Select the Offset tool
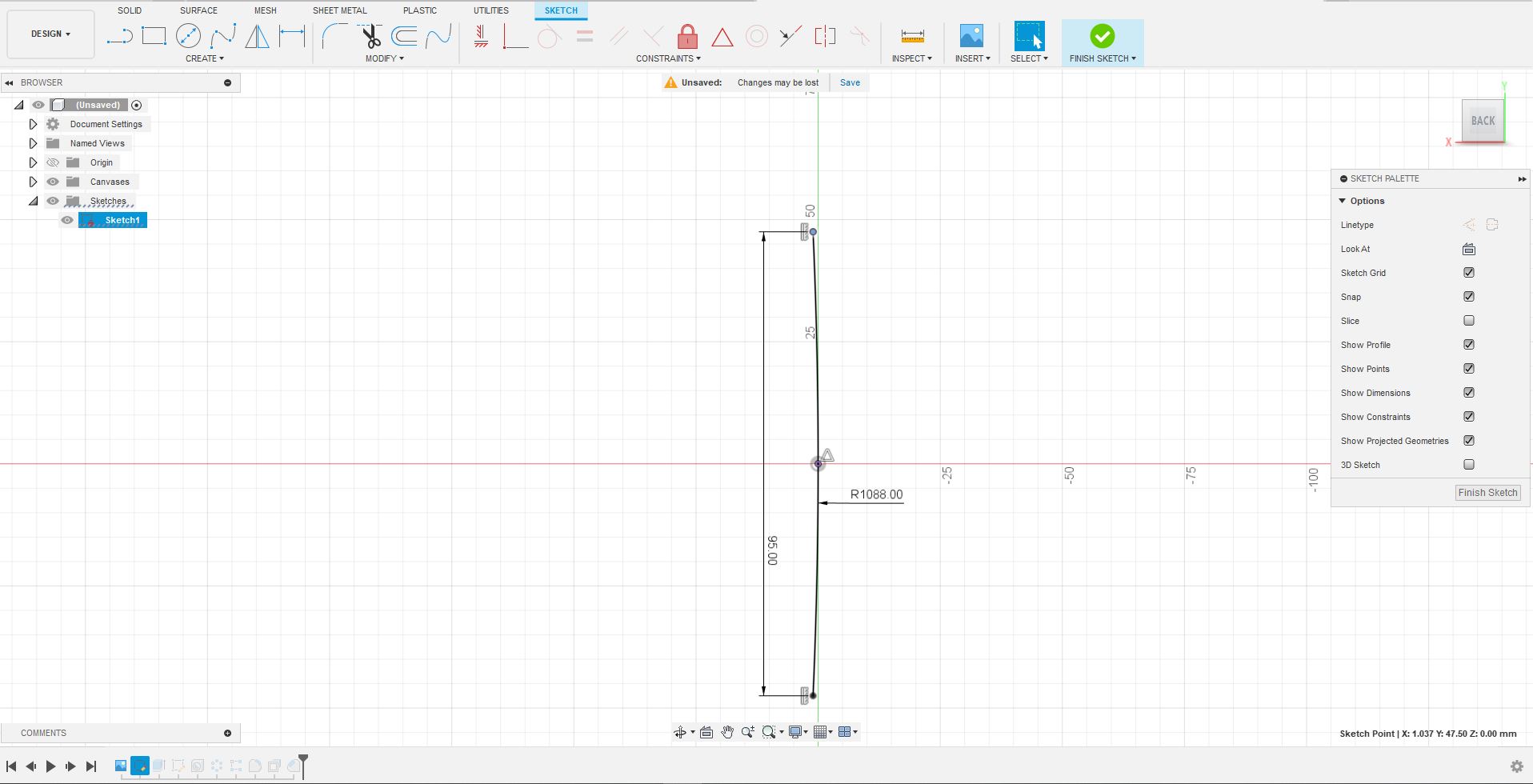 tap(406, 35)
